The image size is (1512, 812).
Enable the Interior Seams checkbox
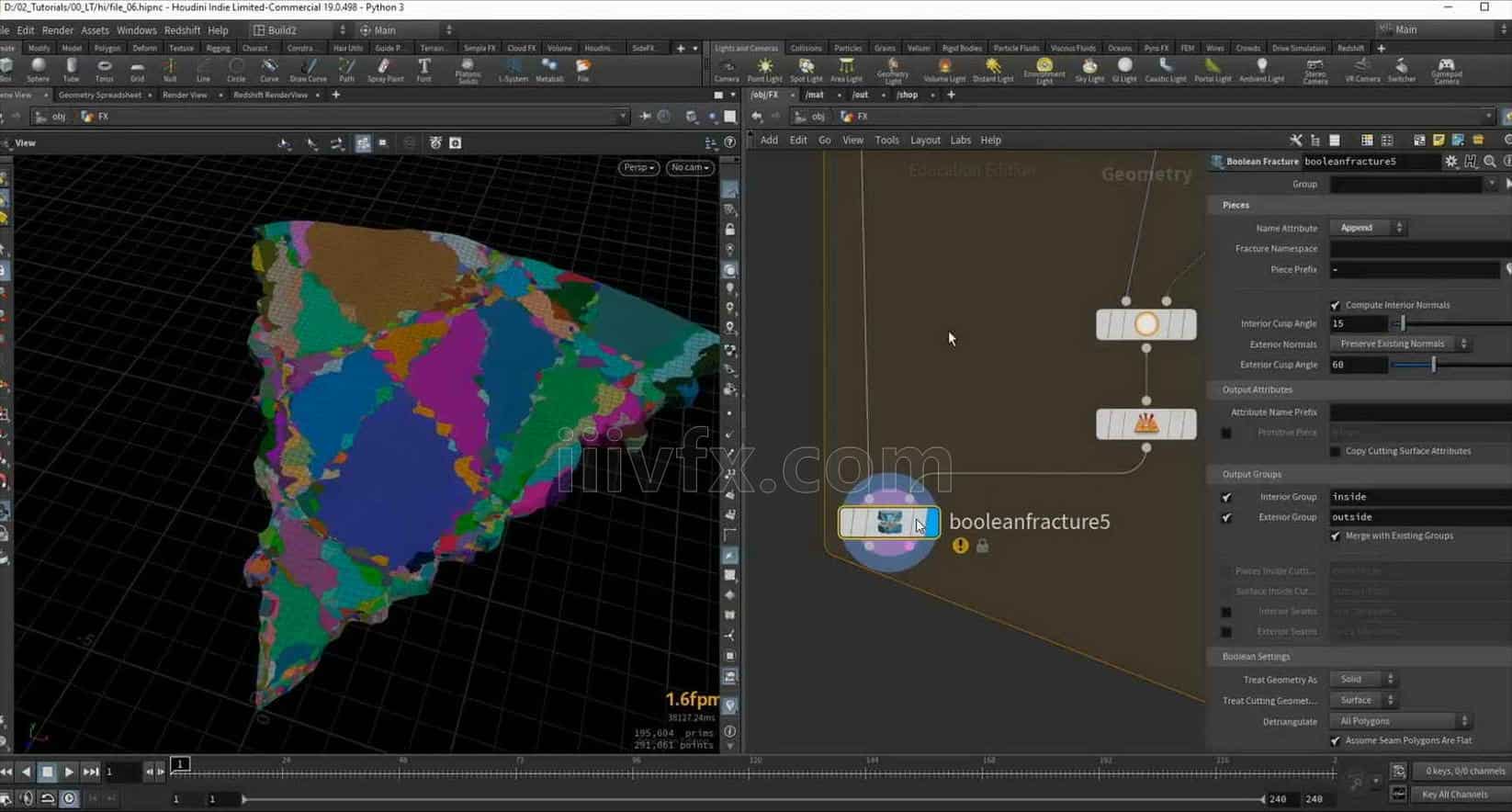click(x=1226, y=612)
